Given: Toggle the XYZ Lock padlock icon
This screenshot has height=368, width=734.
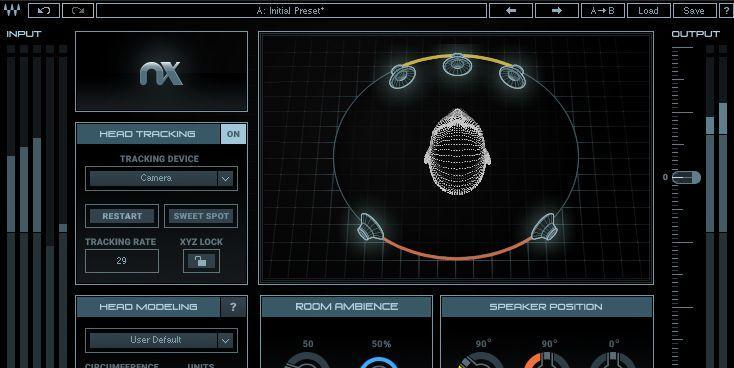Looking at the screenshot, I should point(201,261).
